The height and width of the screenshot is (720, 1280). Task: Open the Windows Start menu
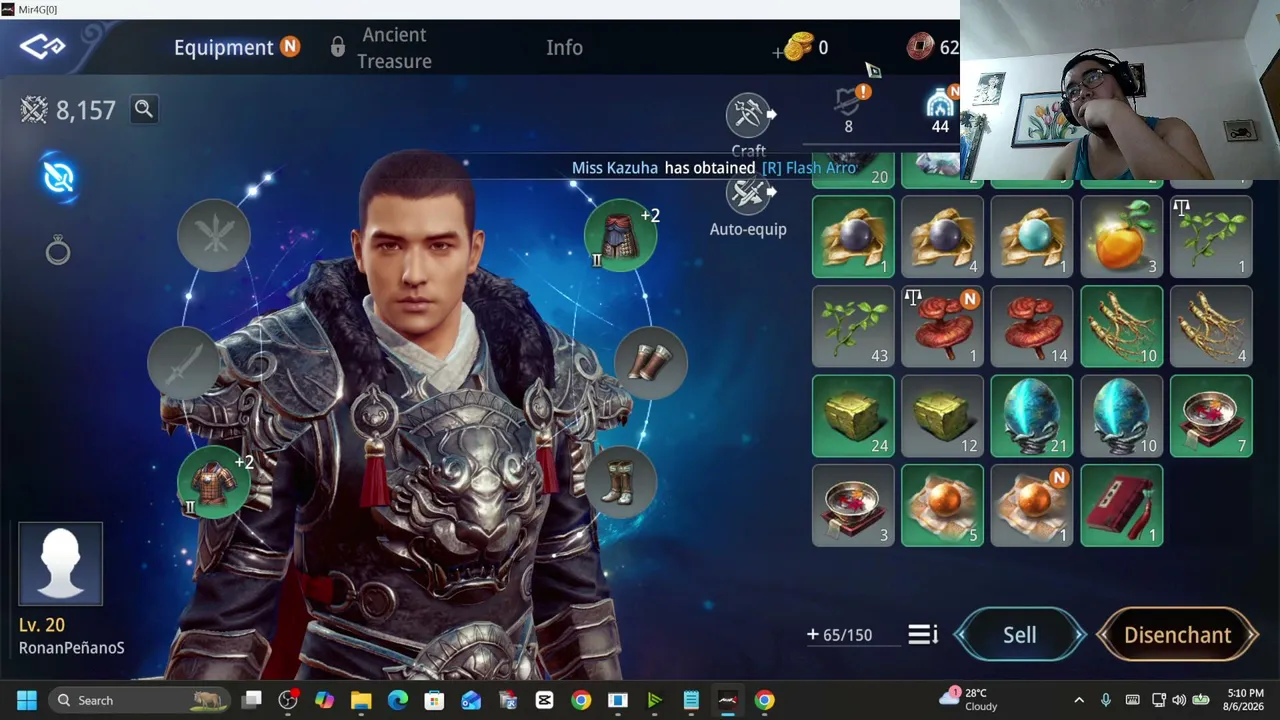[27, 700]
